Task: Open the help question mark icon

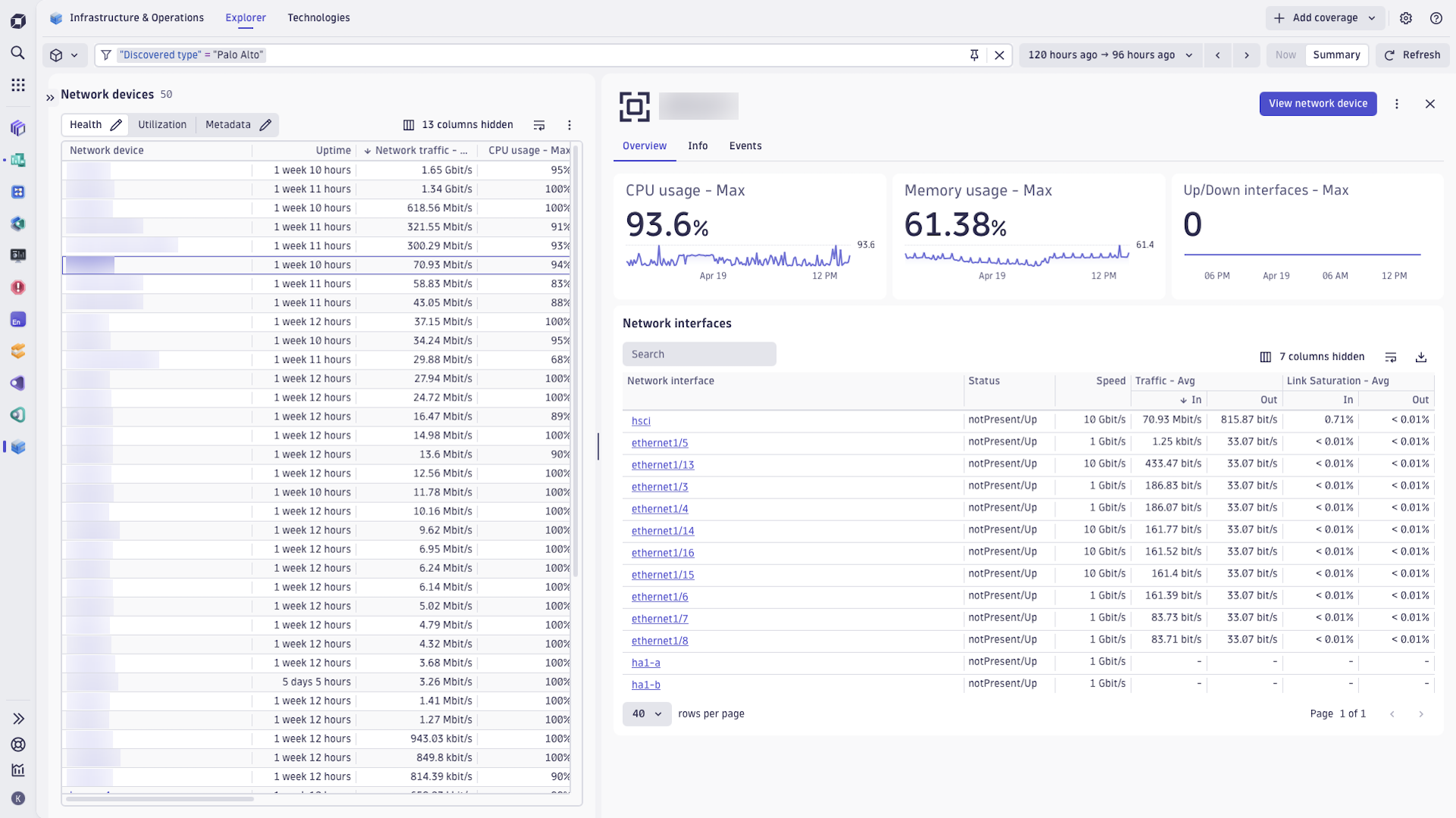Action: click(x=1436, y=18)
